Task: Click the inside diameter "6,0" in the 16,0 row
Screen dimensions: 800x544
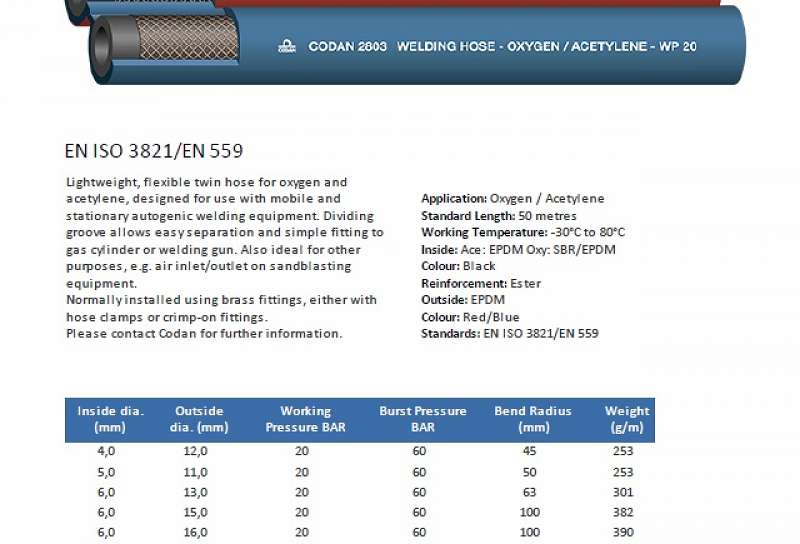Action: (106, 533)
